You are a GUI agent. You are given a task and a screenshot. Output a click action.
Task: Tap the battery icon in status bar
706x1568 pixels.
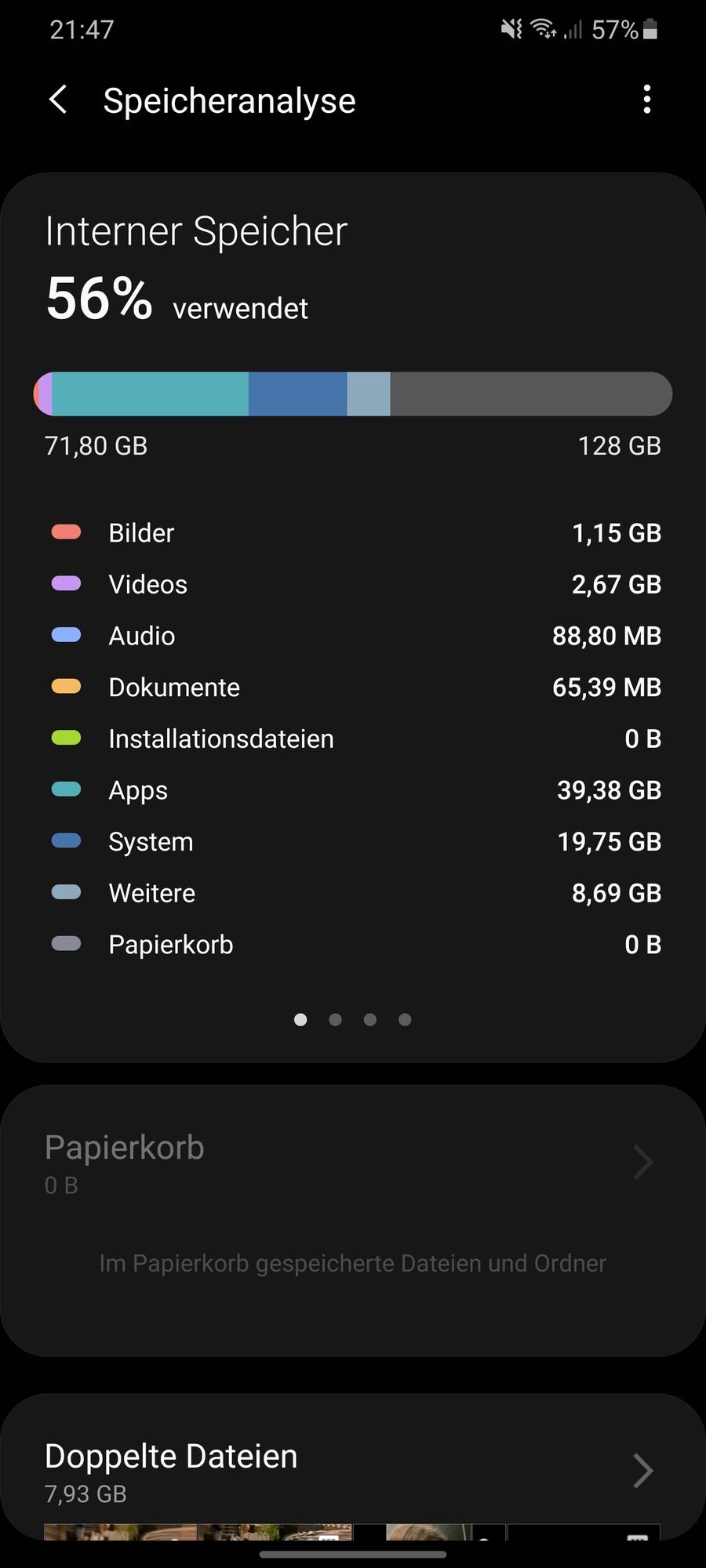click(650, 30)
